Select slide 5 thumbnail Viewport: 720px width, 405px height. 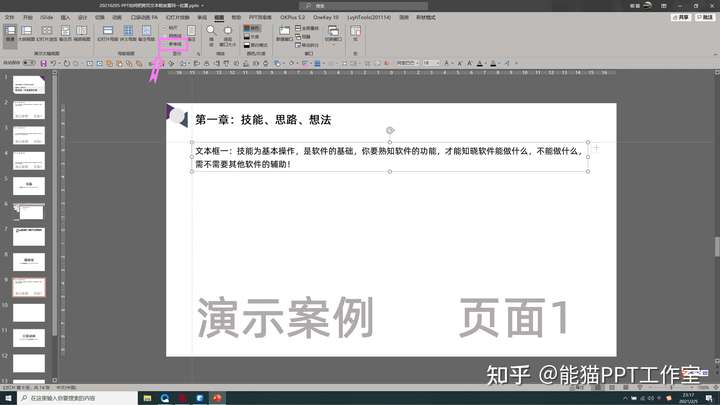(x=28, y=186)
